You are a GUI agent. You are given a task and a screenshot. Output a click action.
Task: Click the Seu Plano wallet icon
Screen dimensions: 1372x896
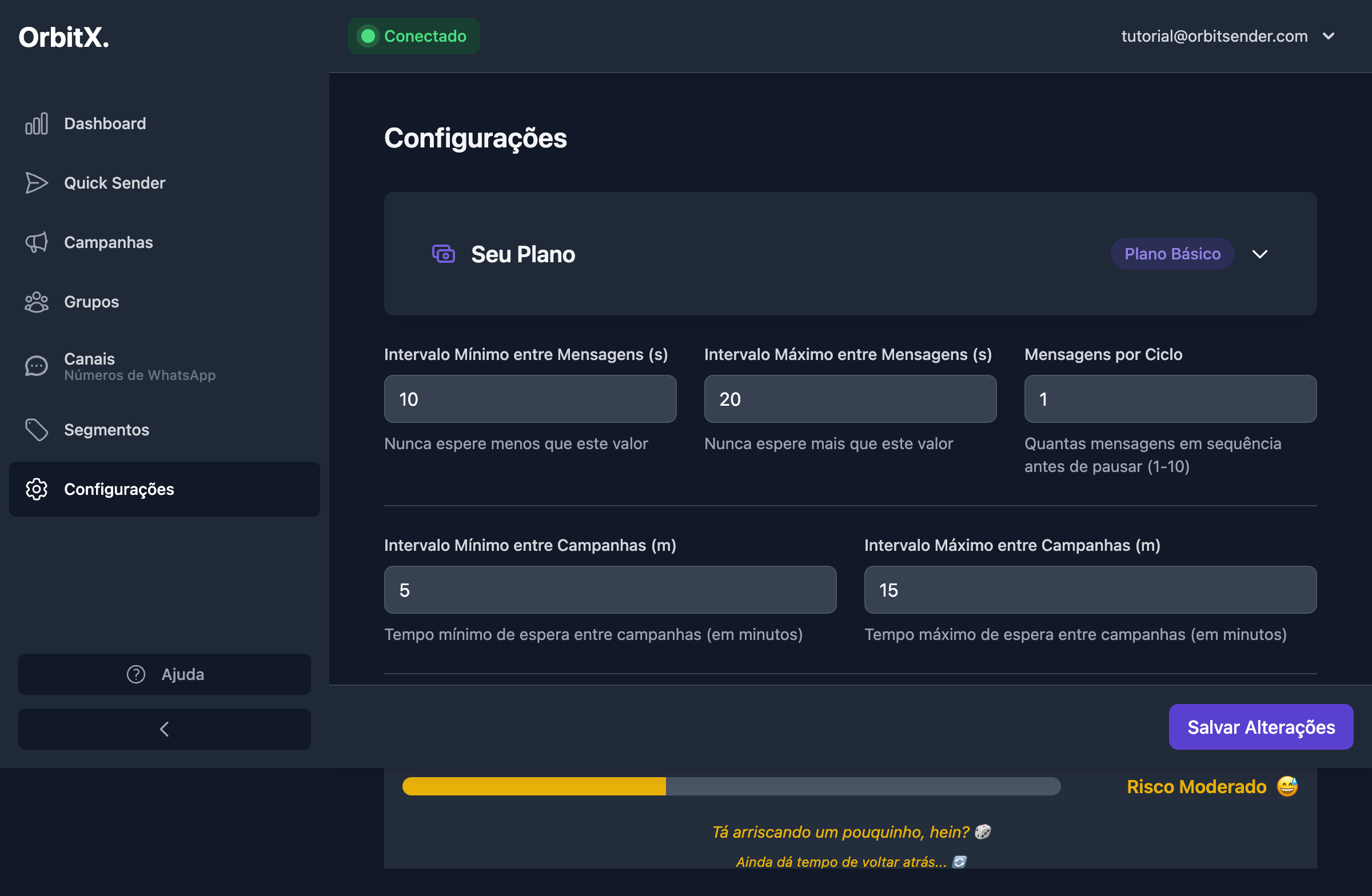click(442, 254)
